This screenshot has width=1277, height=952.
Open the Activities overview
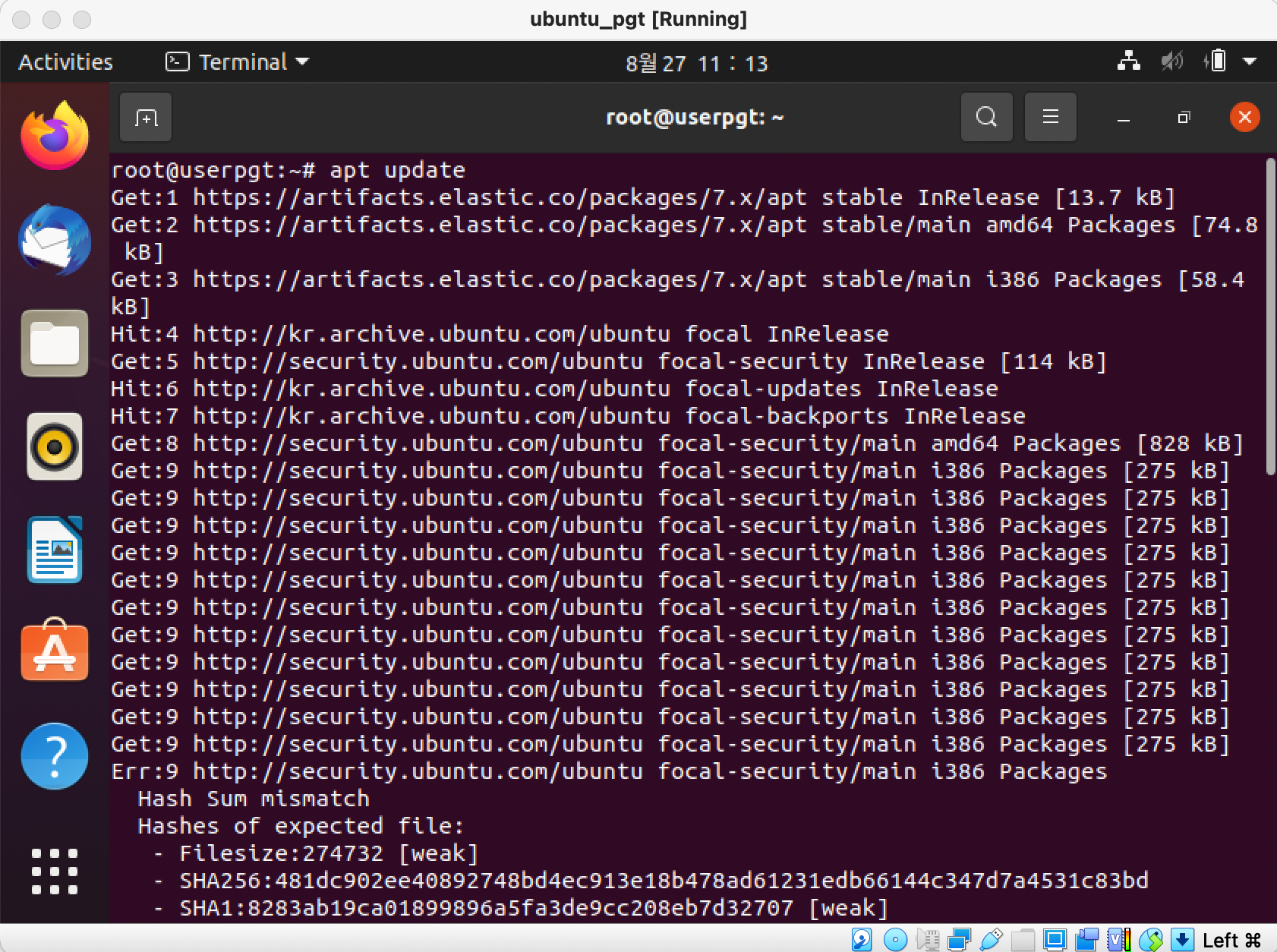(x=65, y=61)
